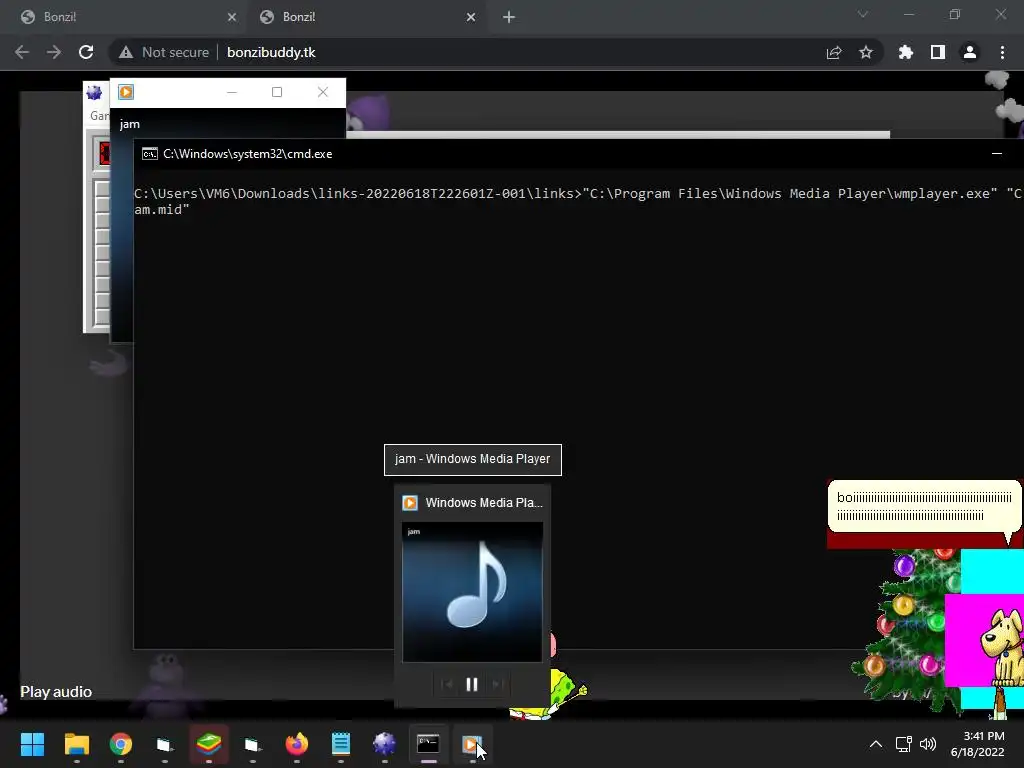Image resolution: width=1024 pixels, height=768 pixels.
Task: Close the second Bonzi! tab
Action: pos(471,17)
